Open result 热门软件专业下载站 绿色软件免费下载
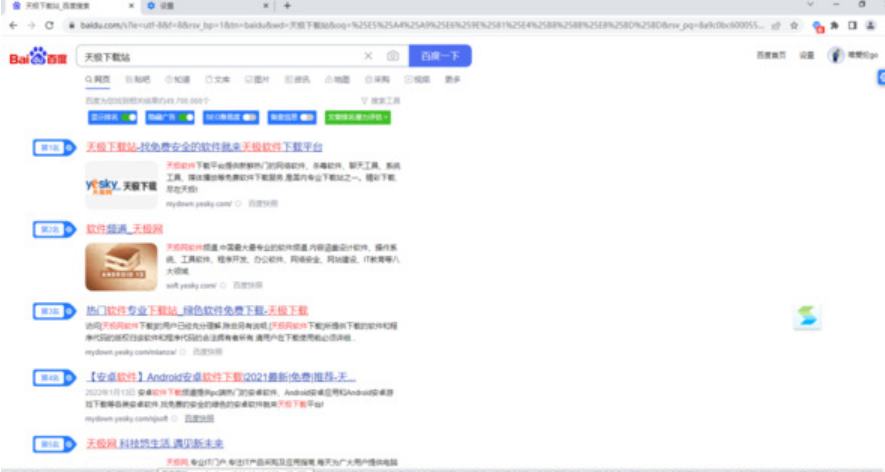The image size is (885, 472). coord(197,311)
